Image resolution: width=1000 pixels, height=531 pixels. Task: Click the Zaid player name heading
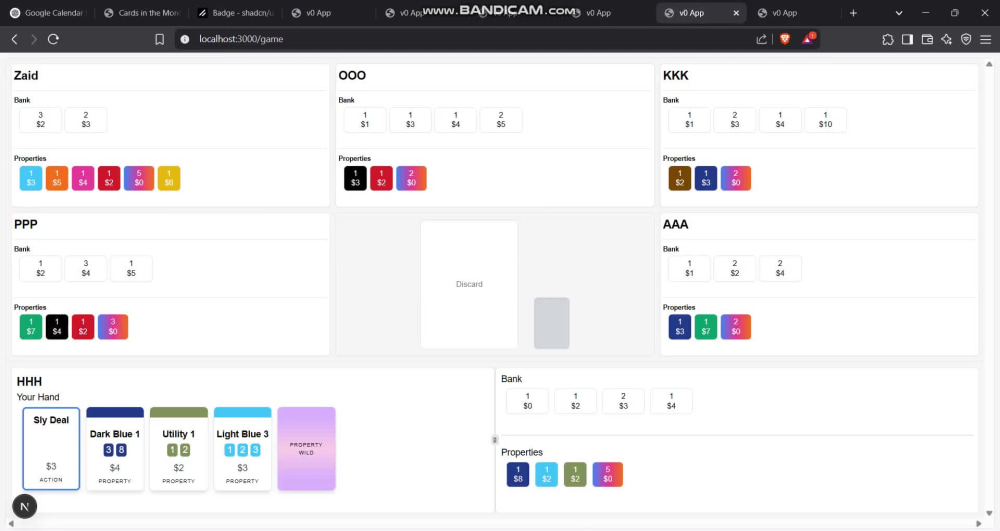tap(26, 75)
